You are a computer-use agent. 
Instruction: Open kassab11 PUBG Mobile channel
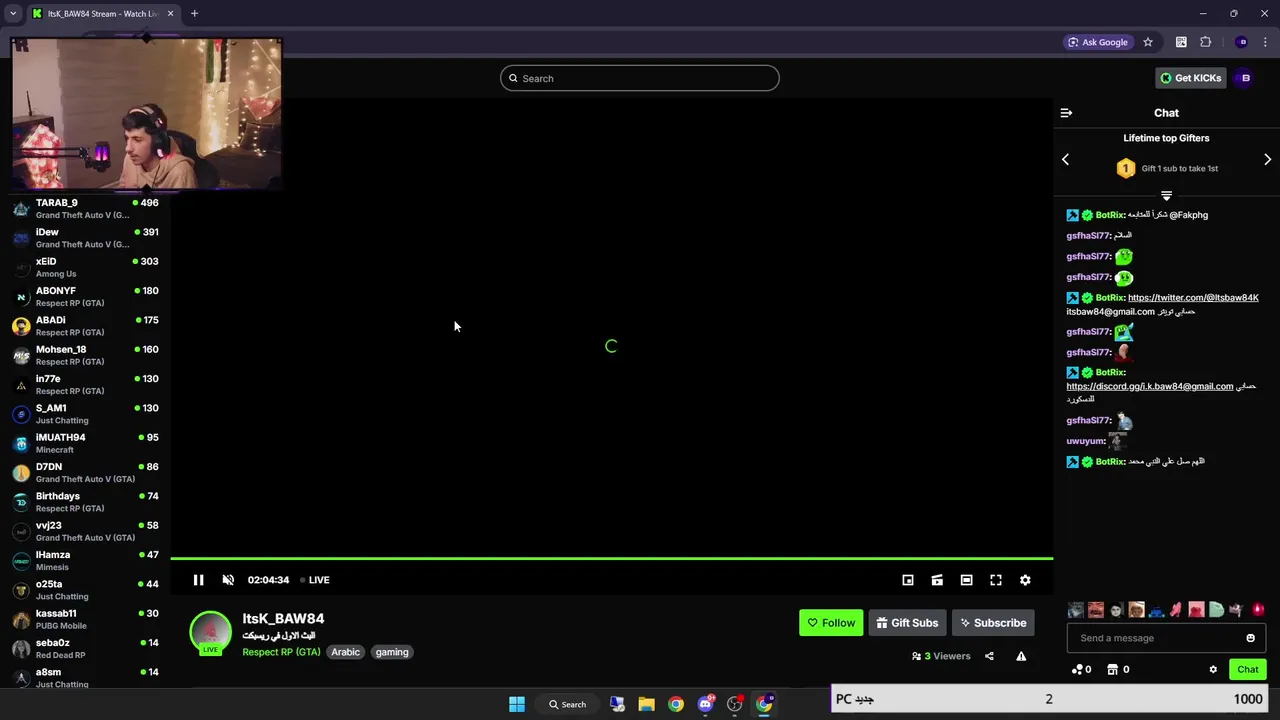coord(85,619)
